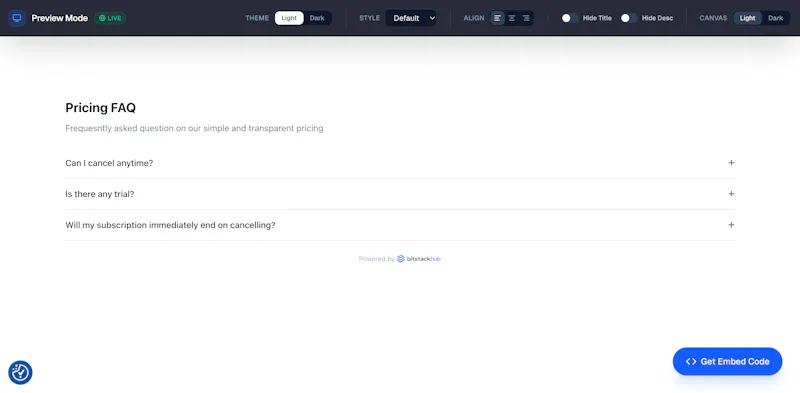
Task: Open the bitstackhub powered-by link
Action: (x=419, y=259)
